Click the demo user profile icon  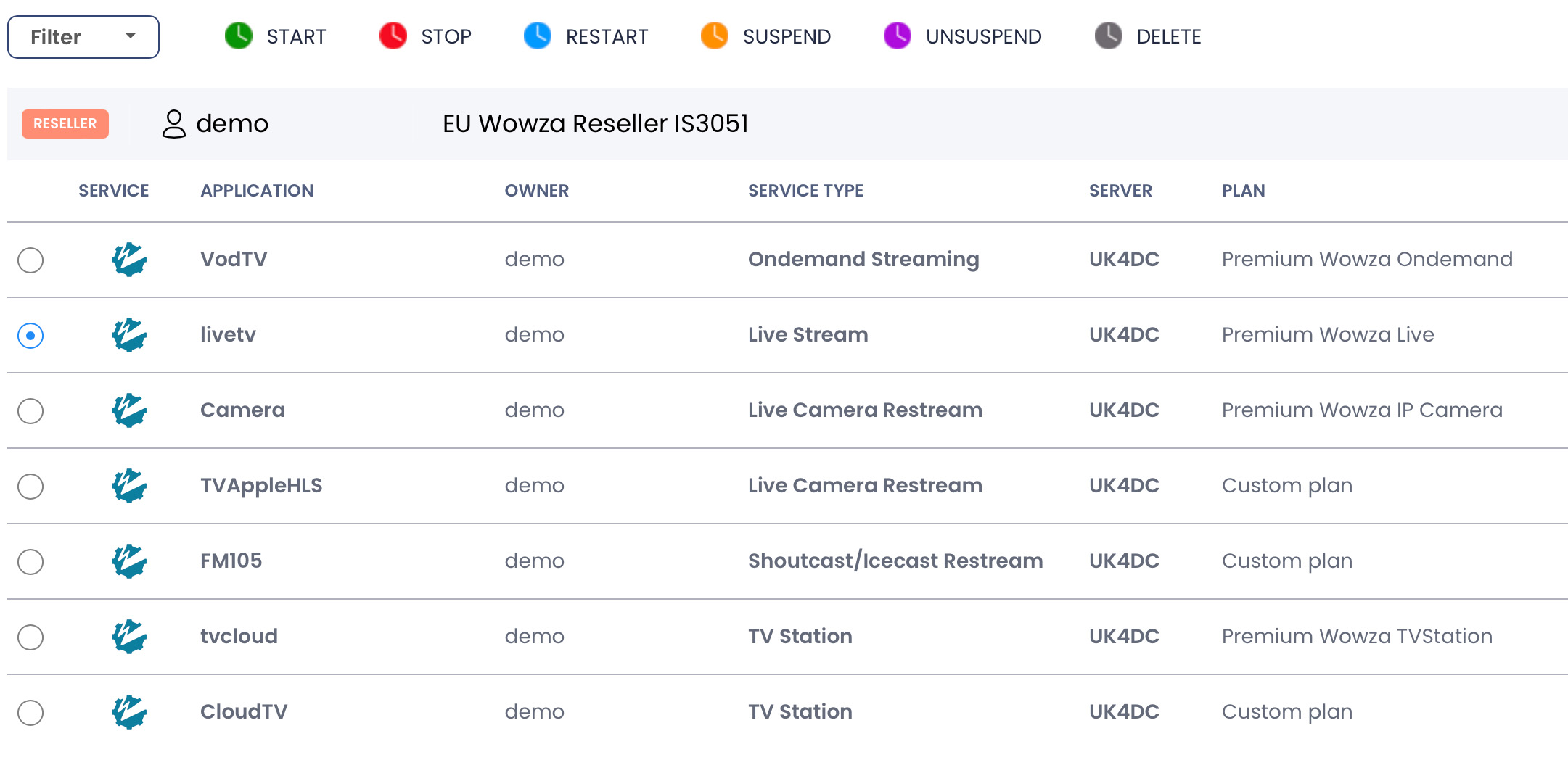(173, 123)
